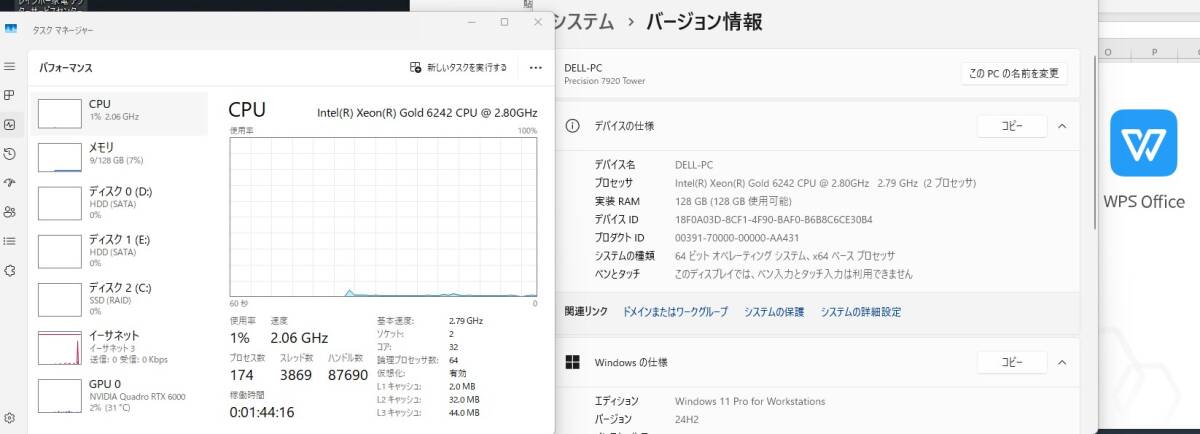Screen dimensions: 1200x434
Task: Select ディスク 0 (D:) performance item
Action: click(120, 202)
